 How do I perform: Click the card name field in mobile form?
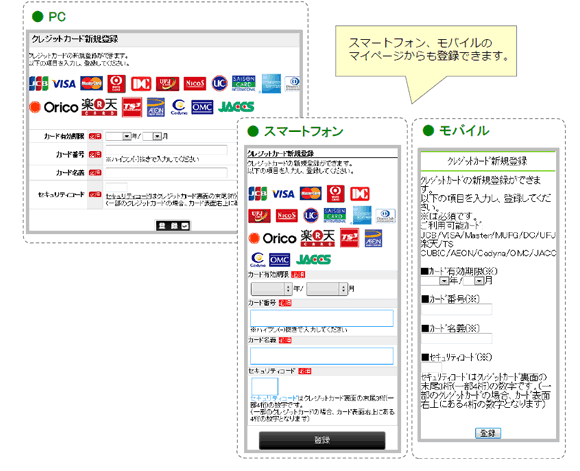[x=456, y=338]
